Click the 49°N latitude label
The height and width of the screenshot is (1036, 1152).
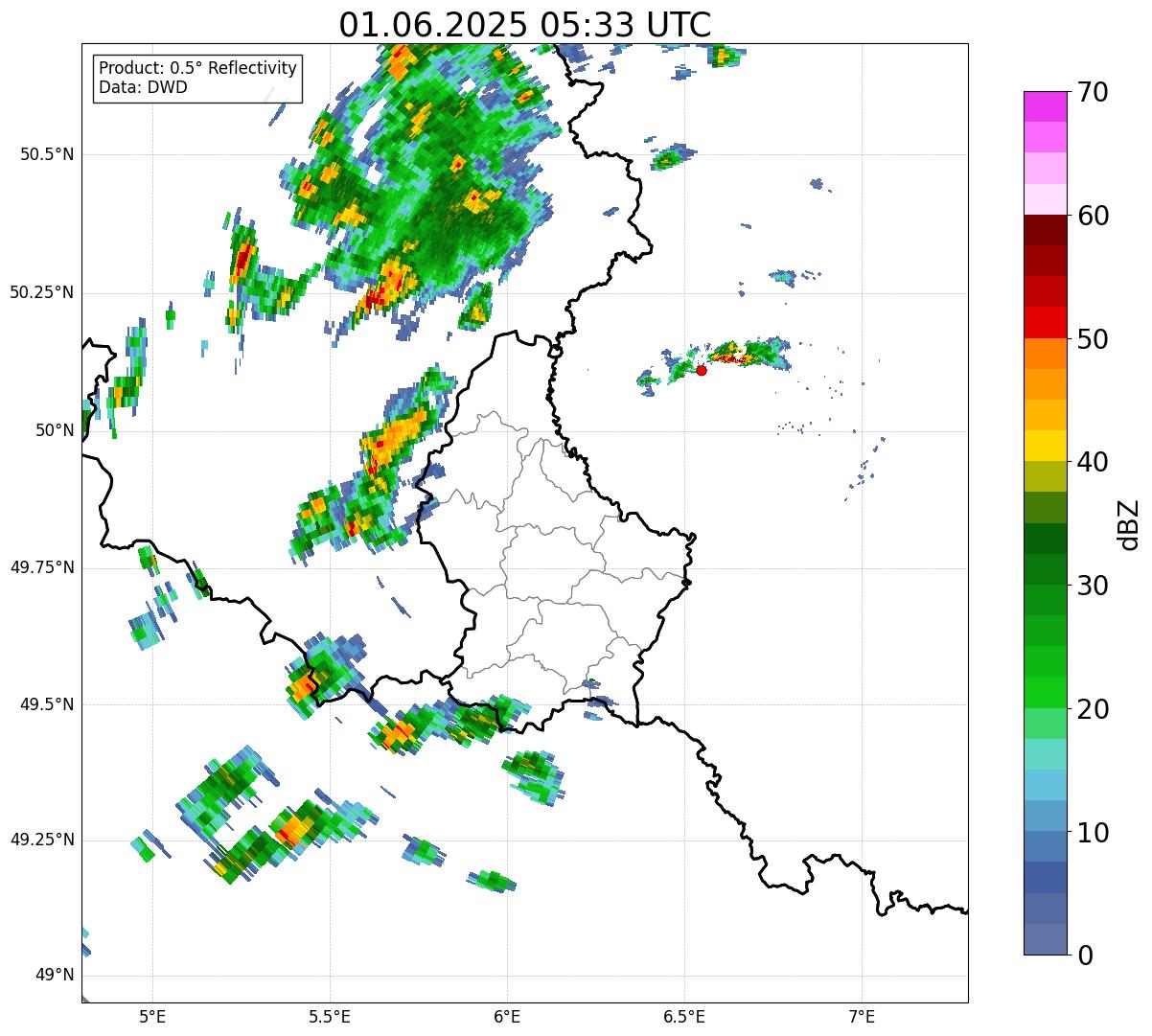click(x=55, y=976)
